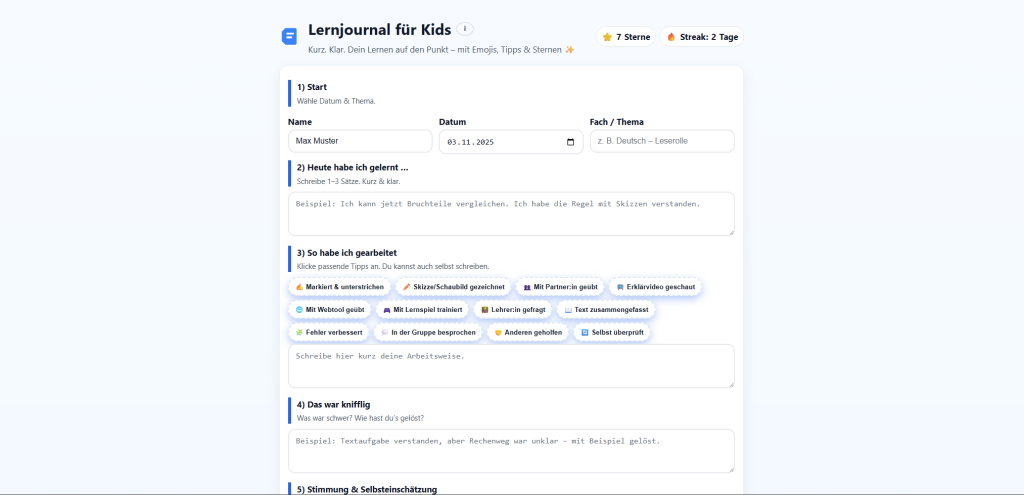Select the 'Text zusammengefasst' chip

[605, 310]
